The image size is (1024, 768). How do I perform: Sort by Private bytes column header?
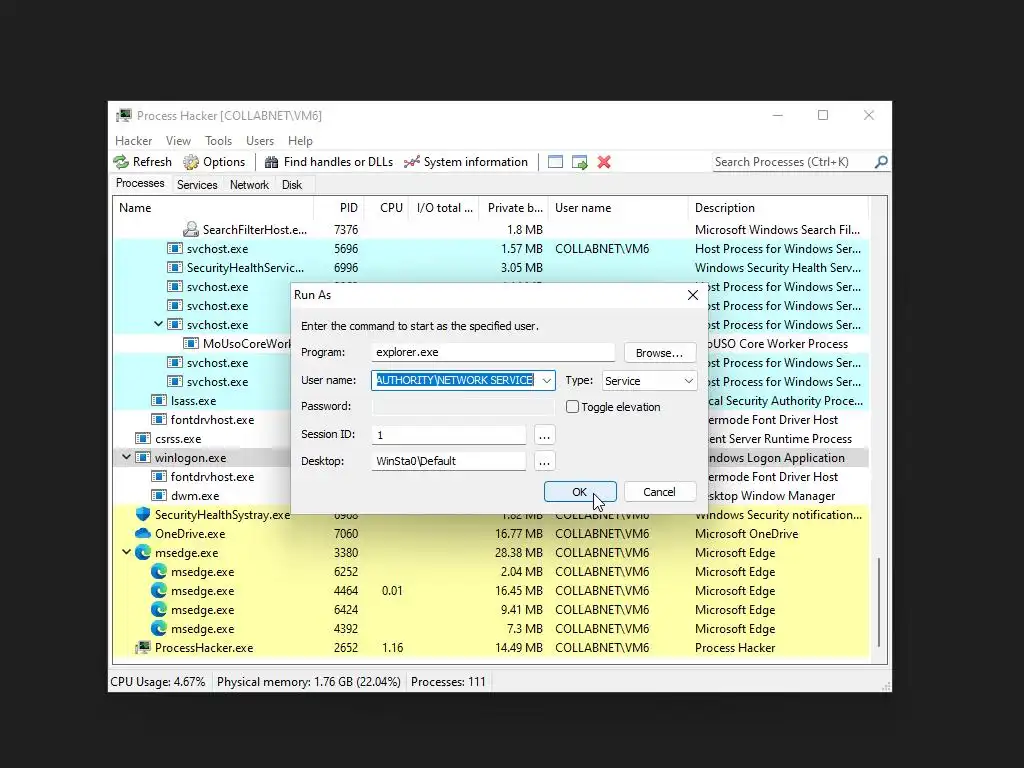pyautogui.click(x=513, y=208)
